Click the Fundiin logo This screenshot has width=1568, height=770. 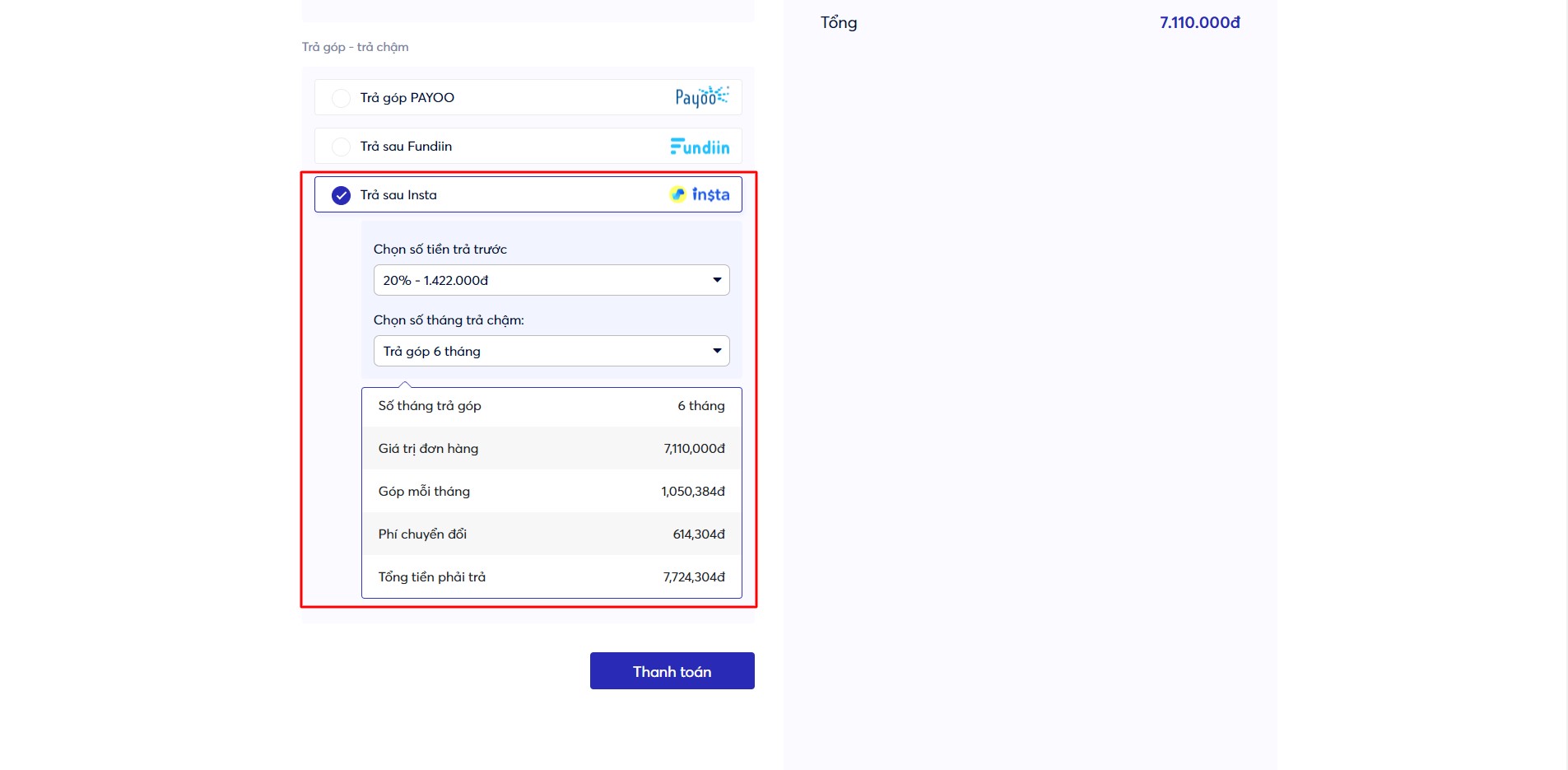click(700, 147)
